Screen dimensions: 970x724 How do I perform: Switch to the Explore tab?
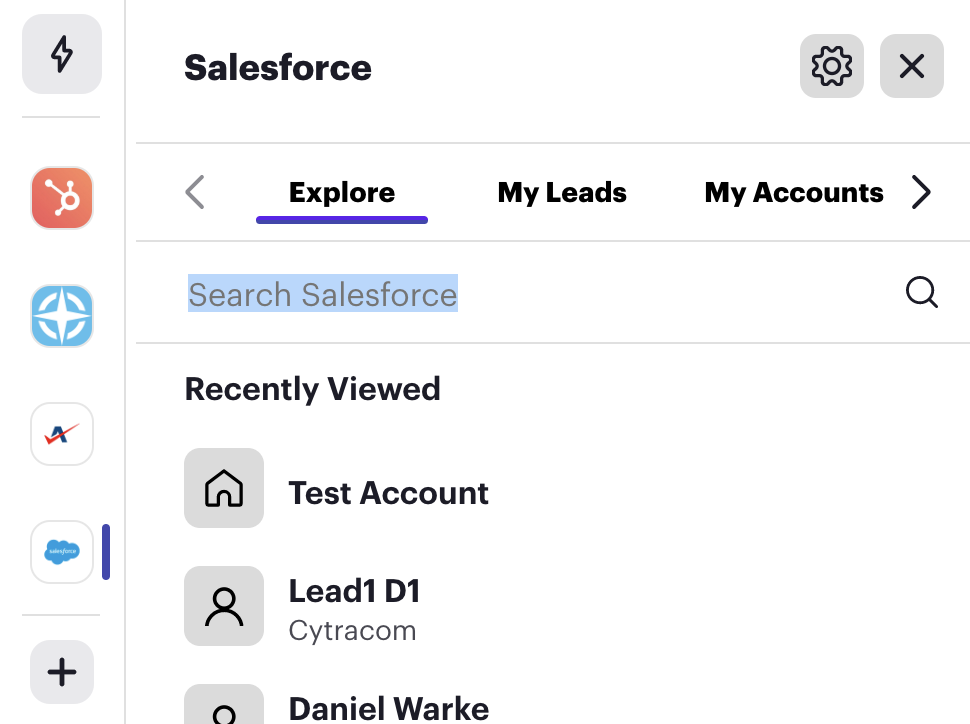(x=342, y=193)
